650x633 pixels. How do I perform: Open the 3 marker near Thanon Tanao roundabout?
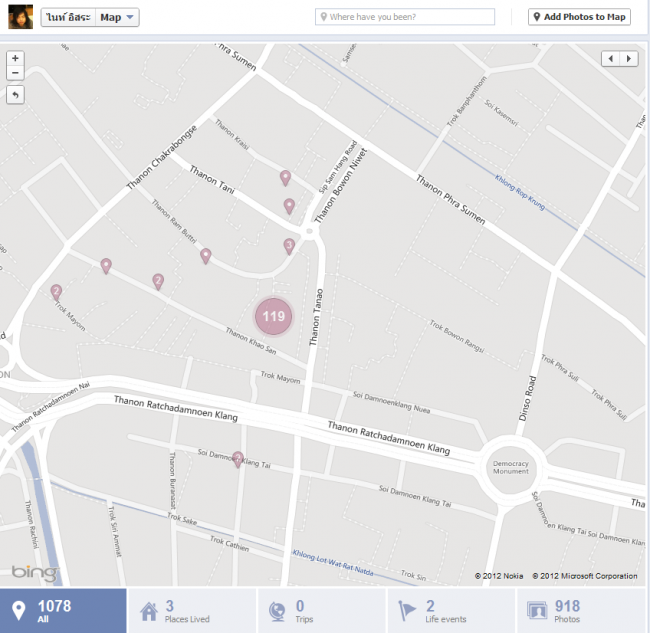289,246
